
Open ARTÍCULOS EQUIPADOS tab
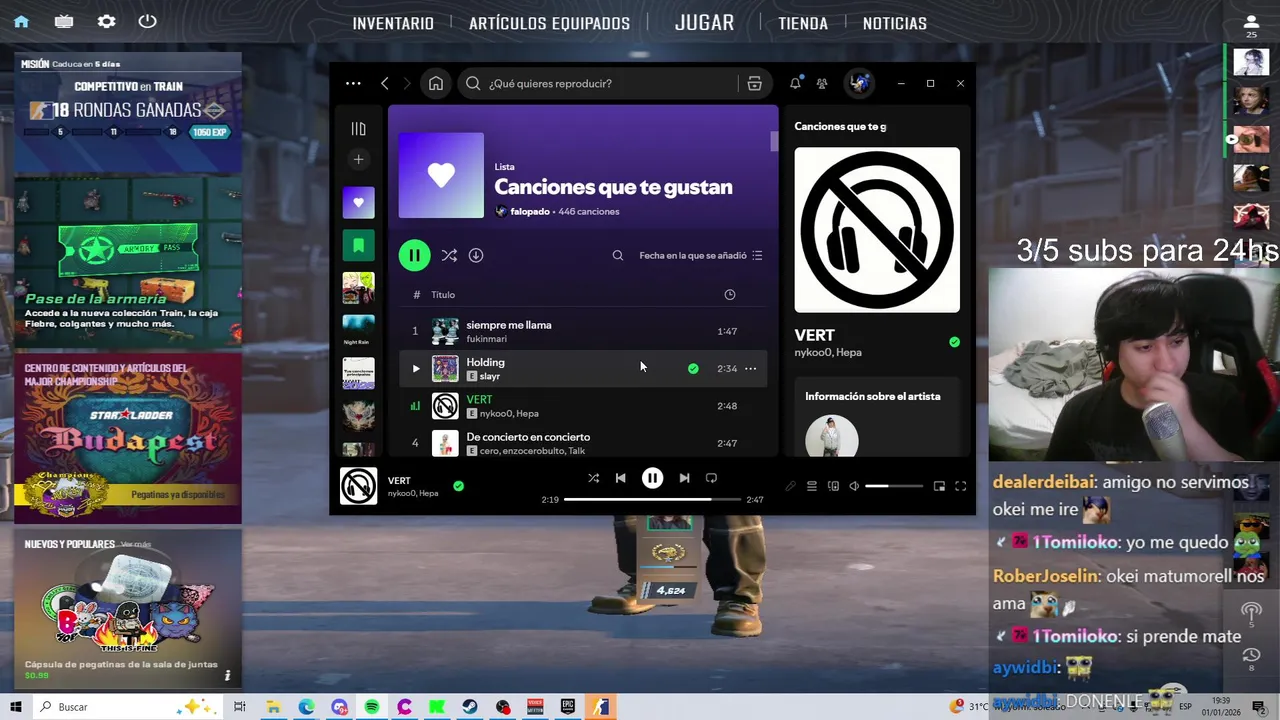click(x=549, y=23)
